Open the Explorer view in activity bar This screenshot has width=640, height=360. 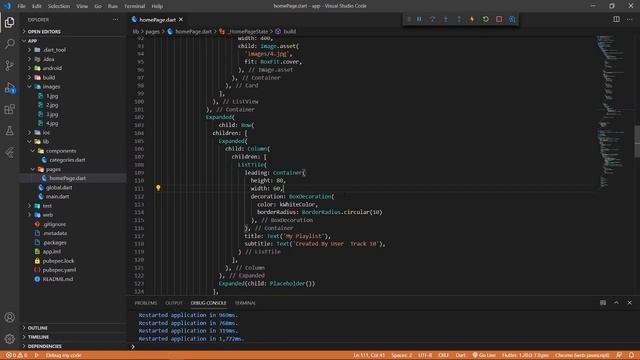[x=9, y=22]
